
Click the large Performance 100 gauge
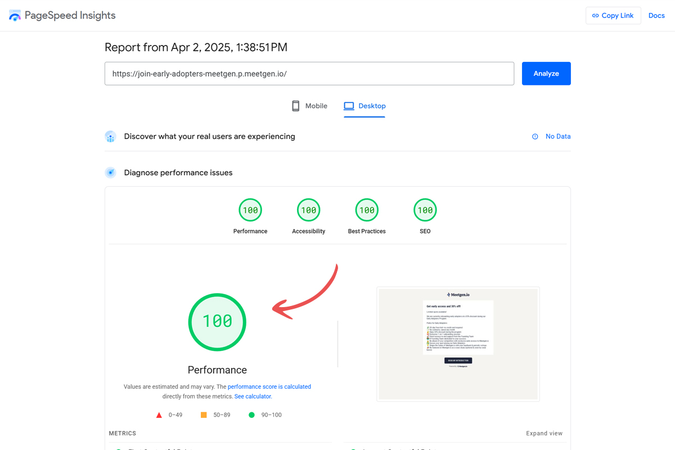(x=217, y=321)
